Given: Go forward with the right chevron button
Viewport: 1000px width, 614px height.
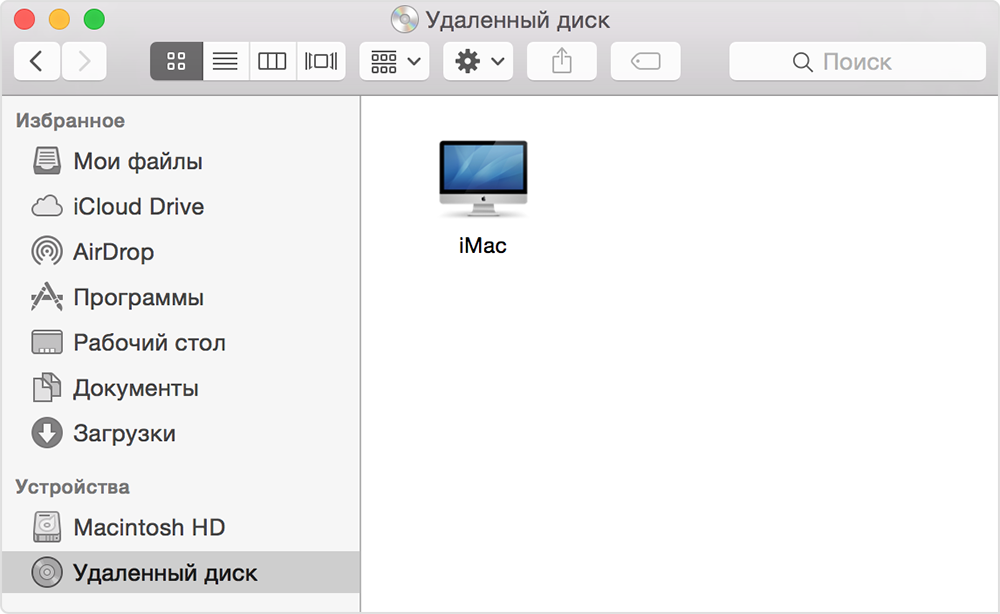Looking at the screenshot, I should 84,61.
